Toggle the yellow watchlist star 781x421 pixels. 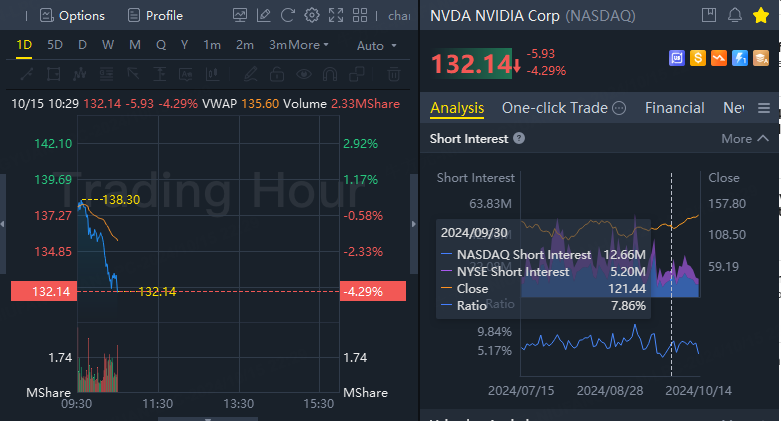tap(761, 15)
